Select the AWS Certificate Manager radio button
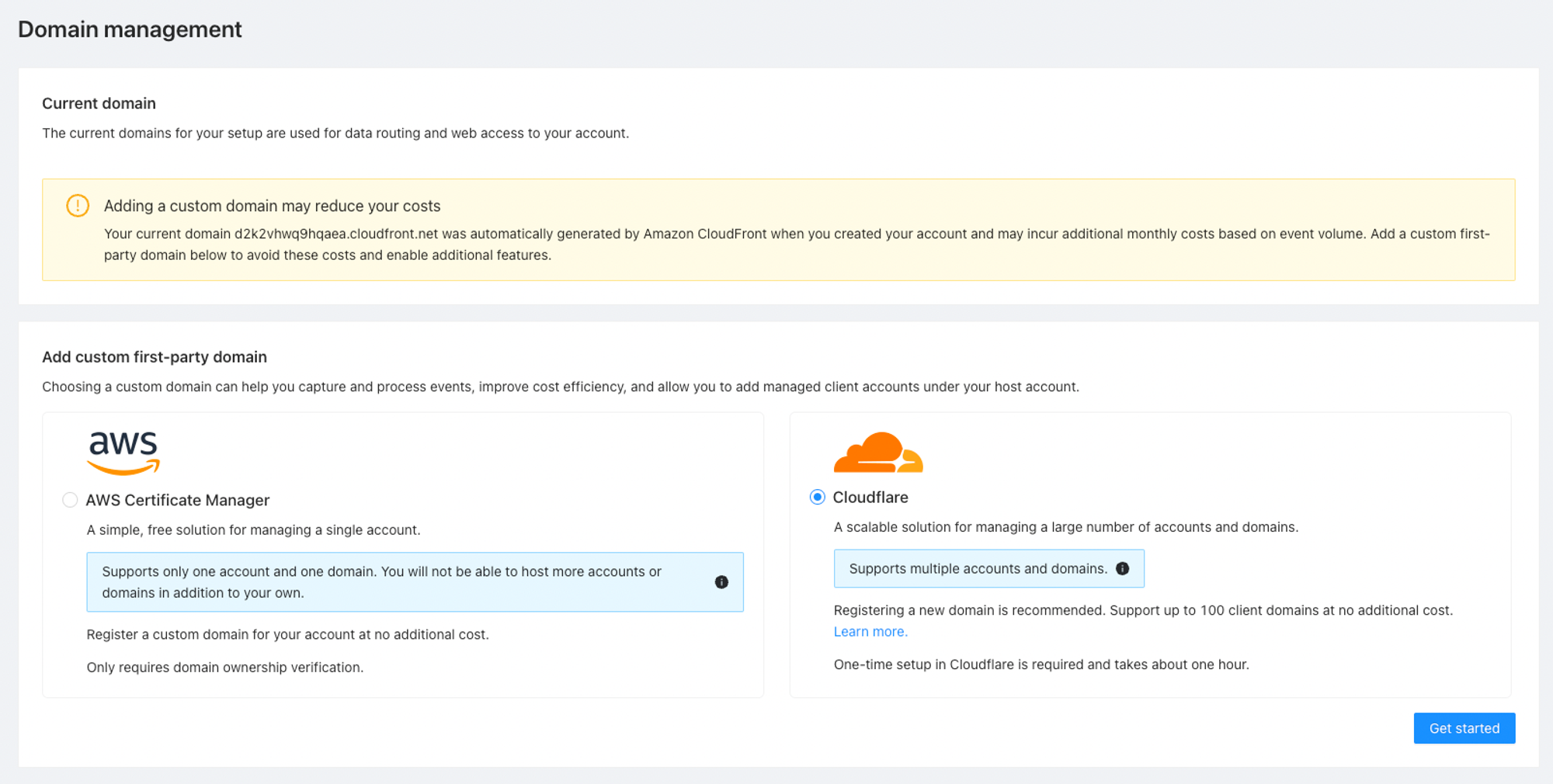The width and height of the screenshot is (1553, 784). 70,500
